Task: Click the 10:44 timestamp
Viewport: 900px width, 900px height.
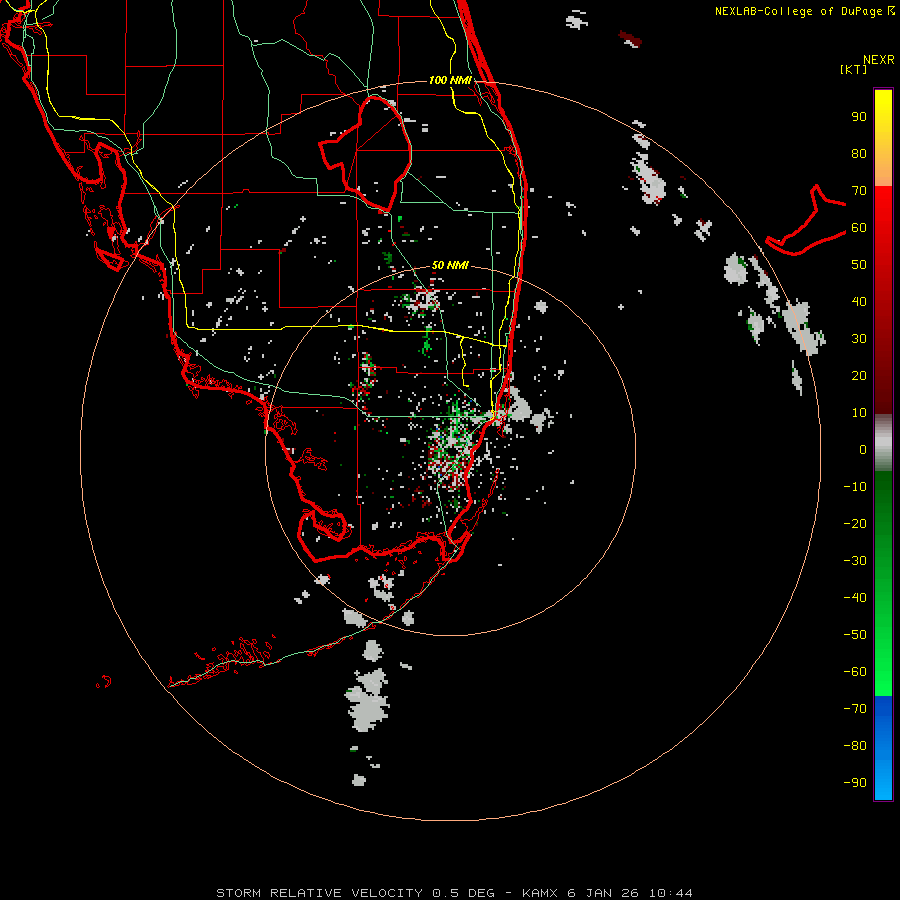Action: [x=671, y=893]
